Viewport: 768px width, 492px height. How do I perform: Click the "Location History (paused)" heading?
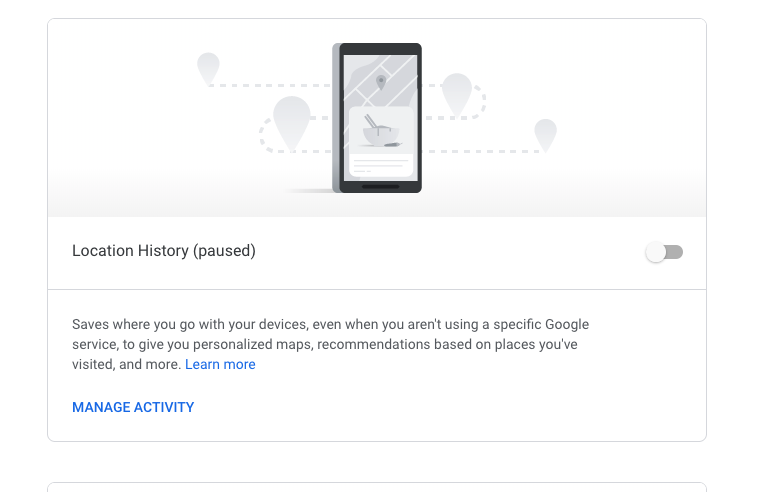click(164, 251)
